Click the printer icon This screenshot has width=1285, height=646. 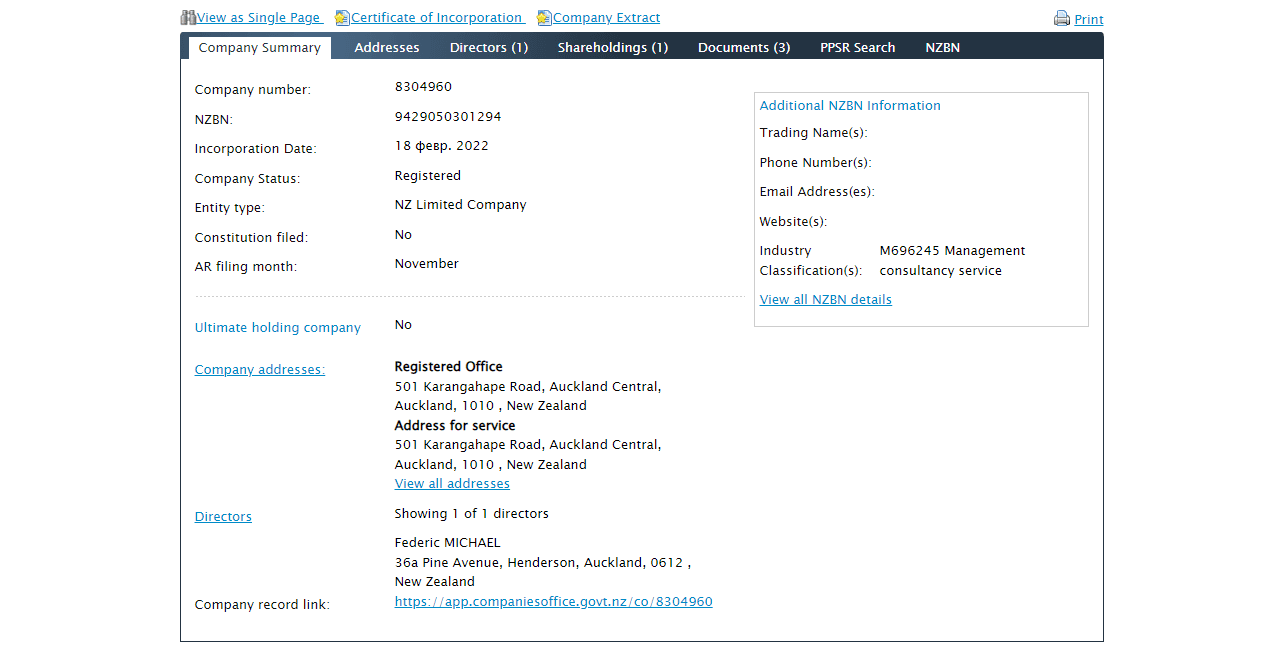1062,19
